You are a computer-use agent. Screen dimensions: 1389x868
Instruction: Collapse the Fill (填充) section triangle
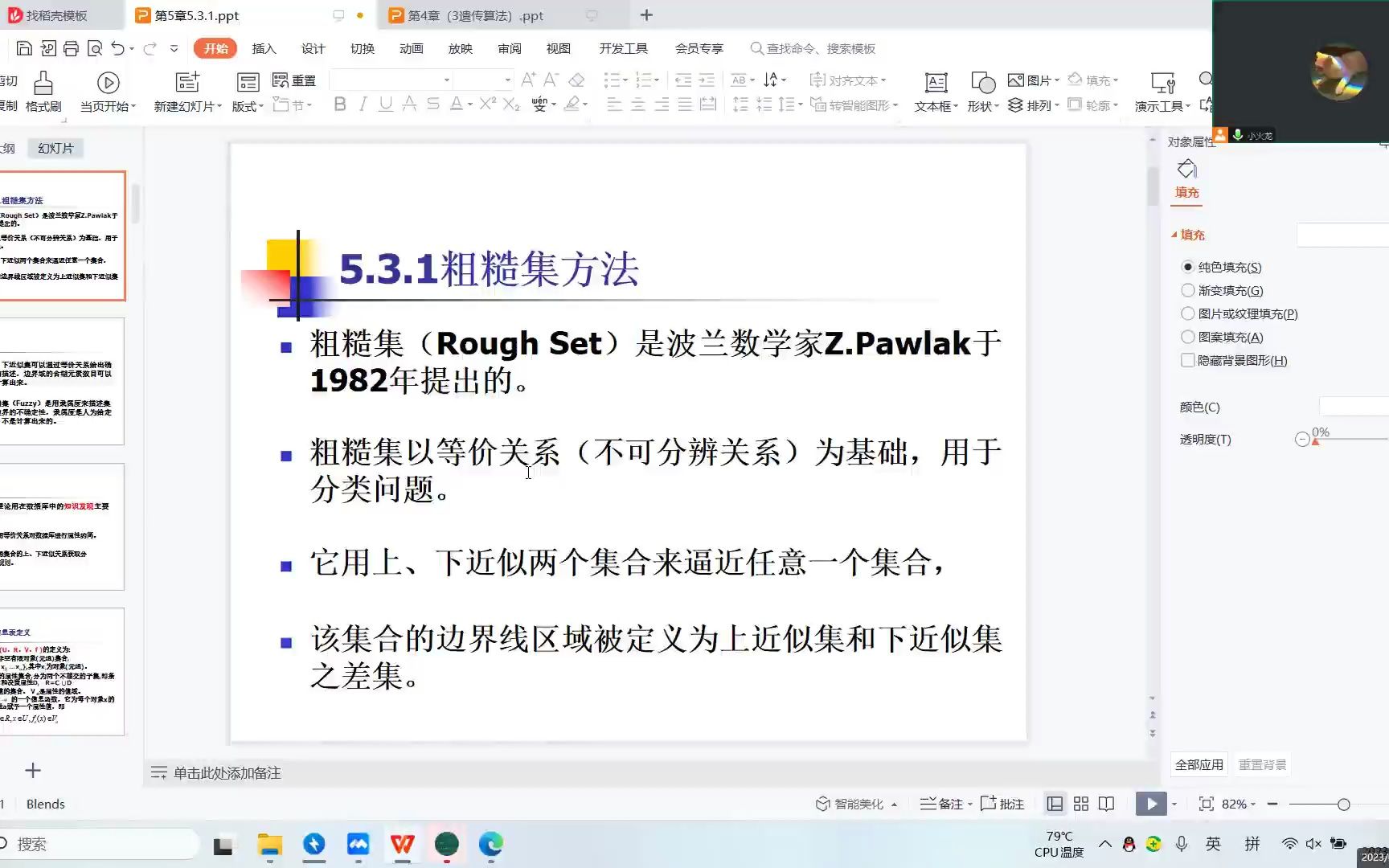[1174, 235]
